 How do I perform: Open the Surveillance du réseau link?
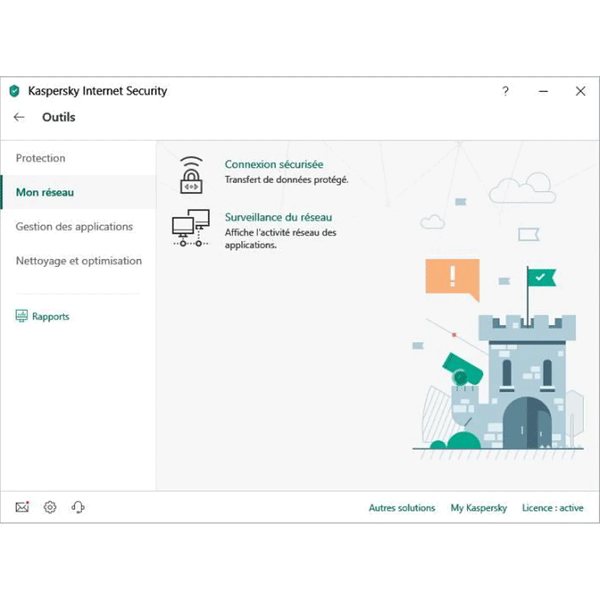(278, 217)
